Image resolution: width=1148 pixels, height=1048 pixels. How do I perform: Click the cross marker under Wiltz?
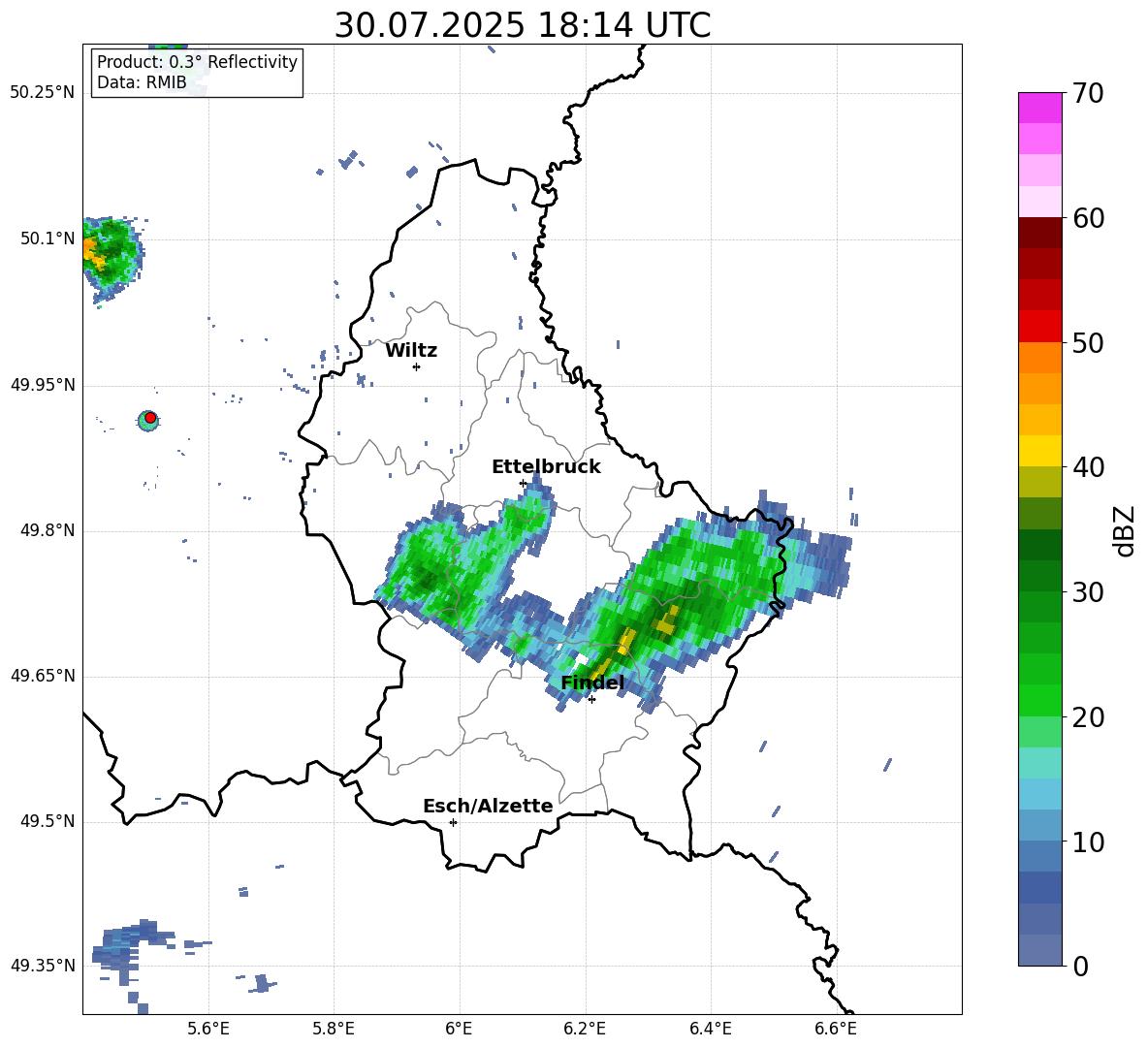point(416,366)
